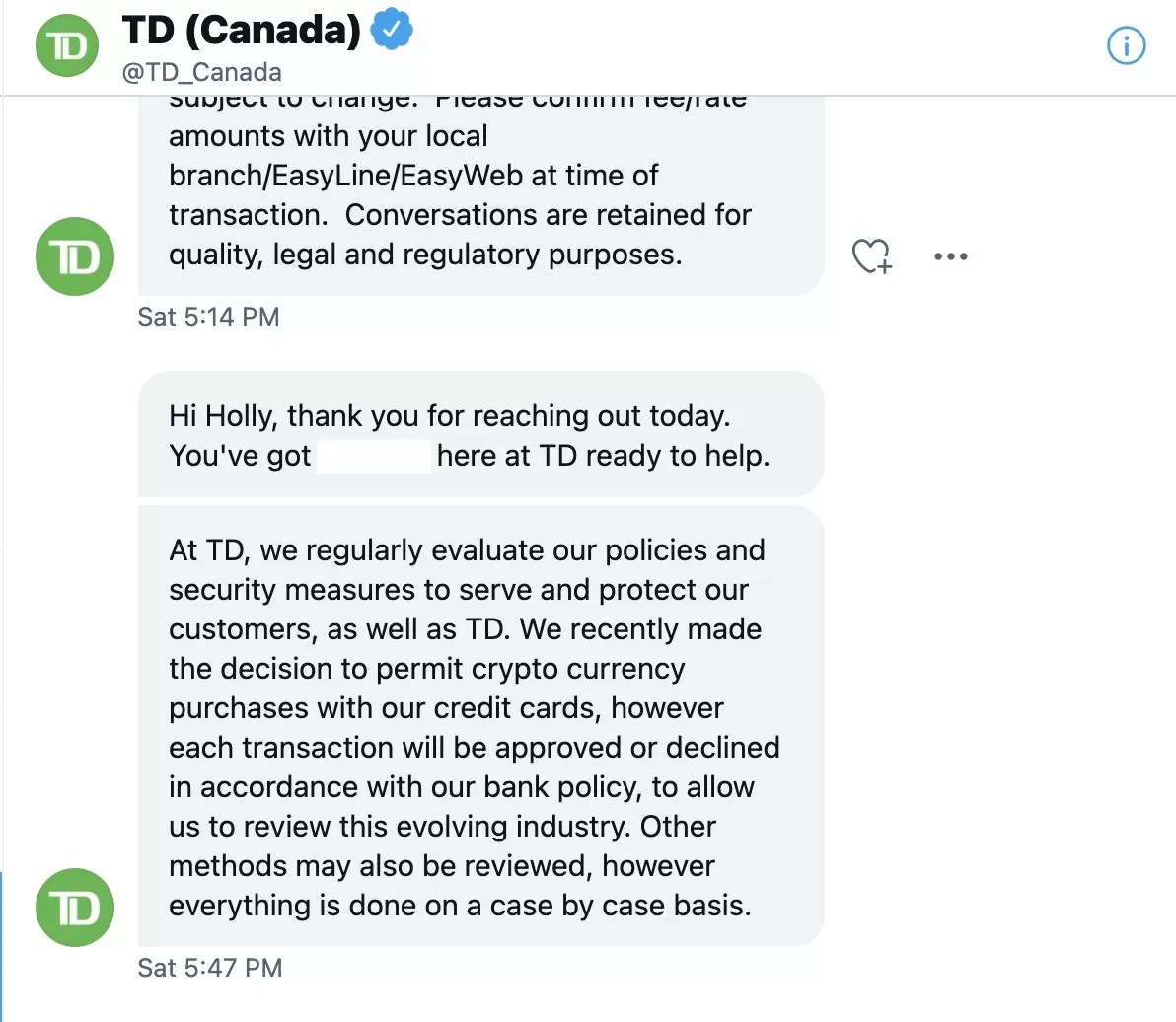Open the more options ellipsis beside the message
This screenshot has height=1022, width=1176.
950,256
